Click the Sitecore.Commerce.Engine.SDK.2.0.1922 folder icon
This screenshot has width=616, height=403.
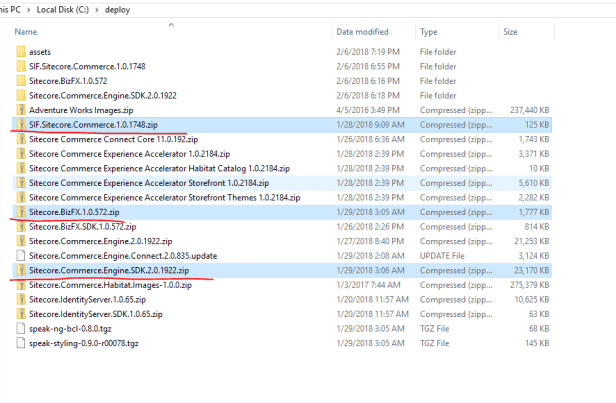(x=21, y=95)
